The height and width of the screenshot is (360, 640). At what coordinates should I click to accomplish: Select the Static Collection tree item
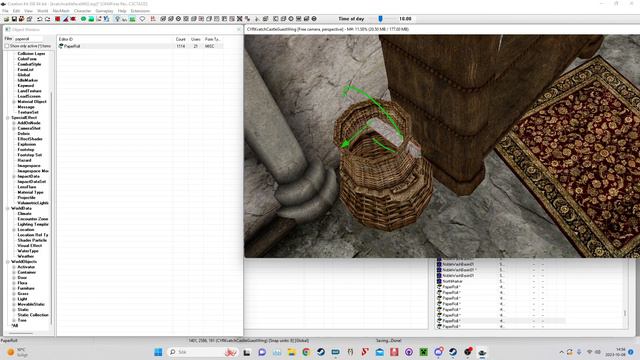(x=33, y=315)
